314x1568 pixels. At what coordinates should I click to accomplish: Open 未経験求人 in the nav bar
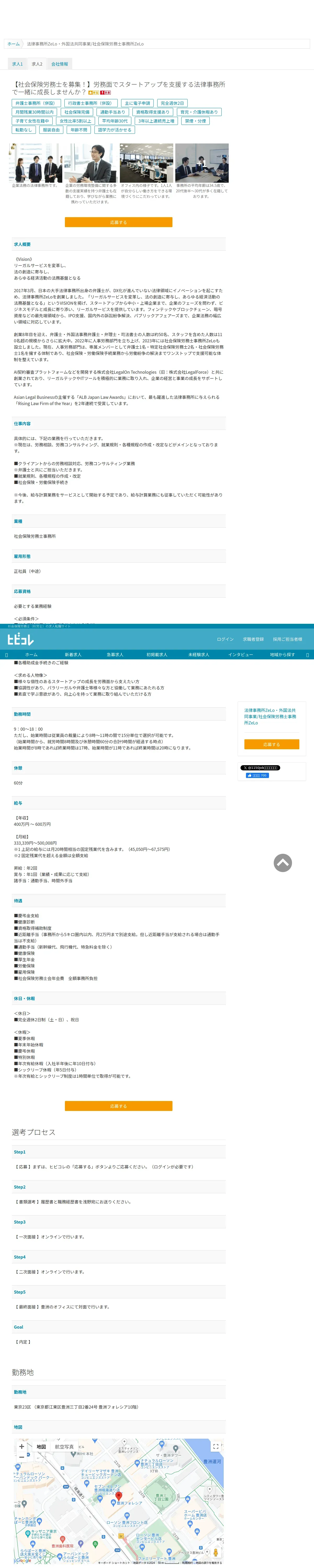point(199,654)
